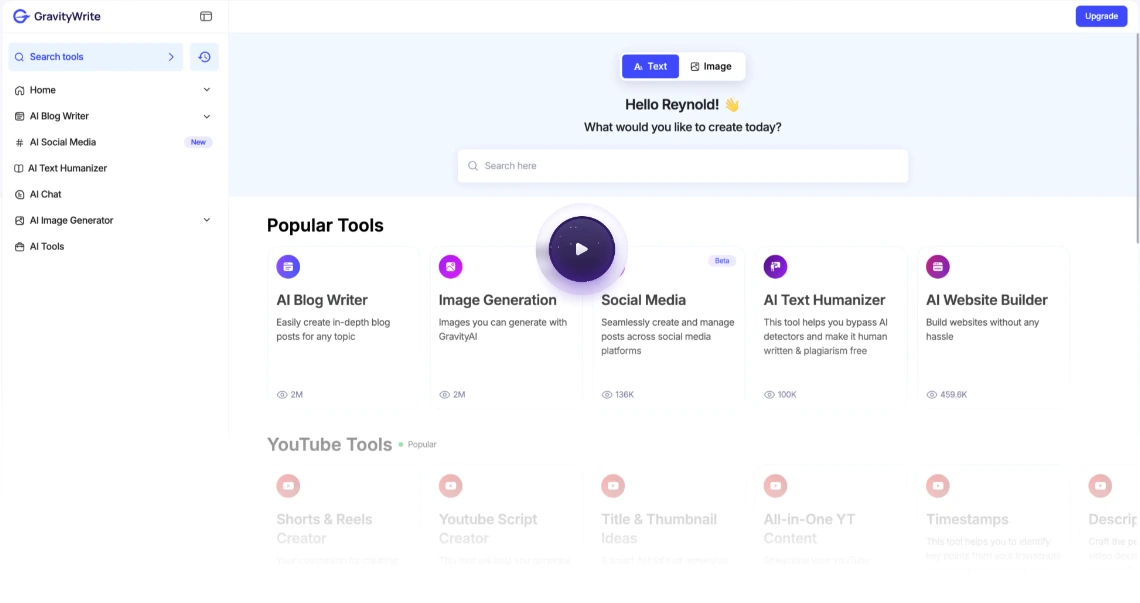Click the YouTube Tools heading

click(x=329, y=444)
